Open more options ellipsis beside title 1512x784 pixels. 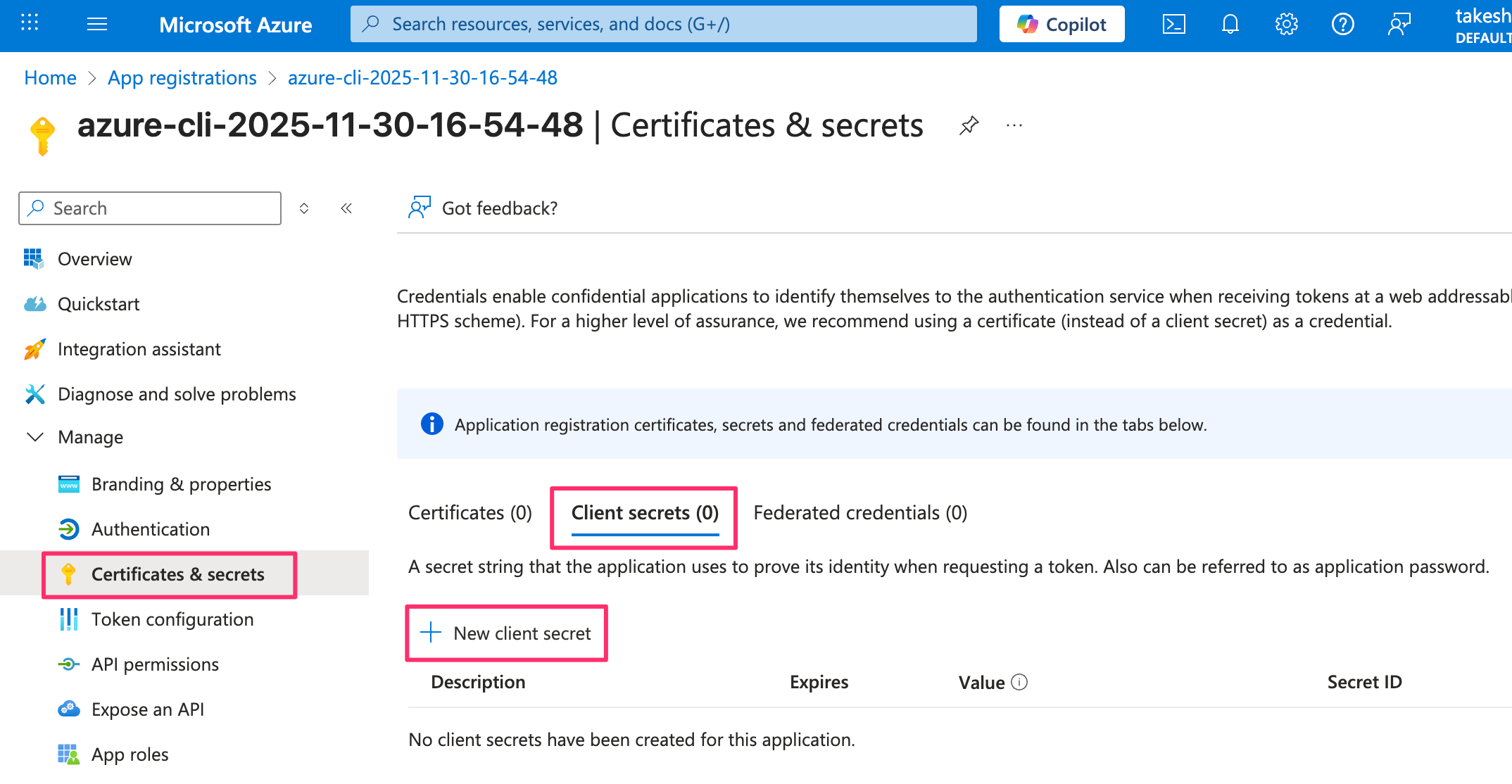click(1014, 126)
